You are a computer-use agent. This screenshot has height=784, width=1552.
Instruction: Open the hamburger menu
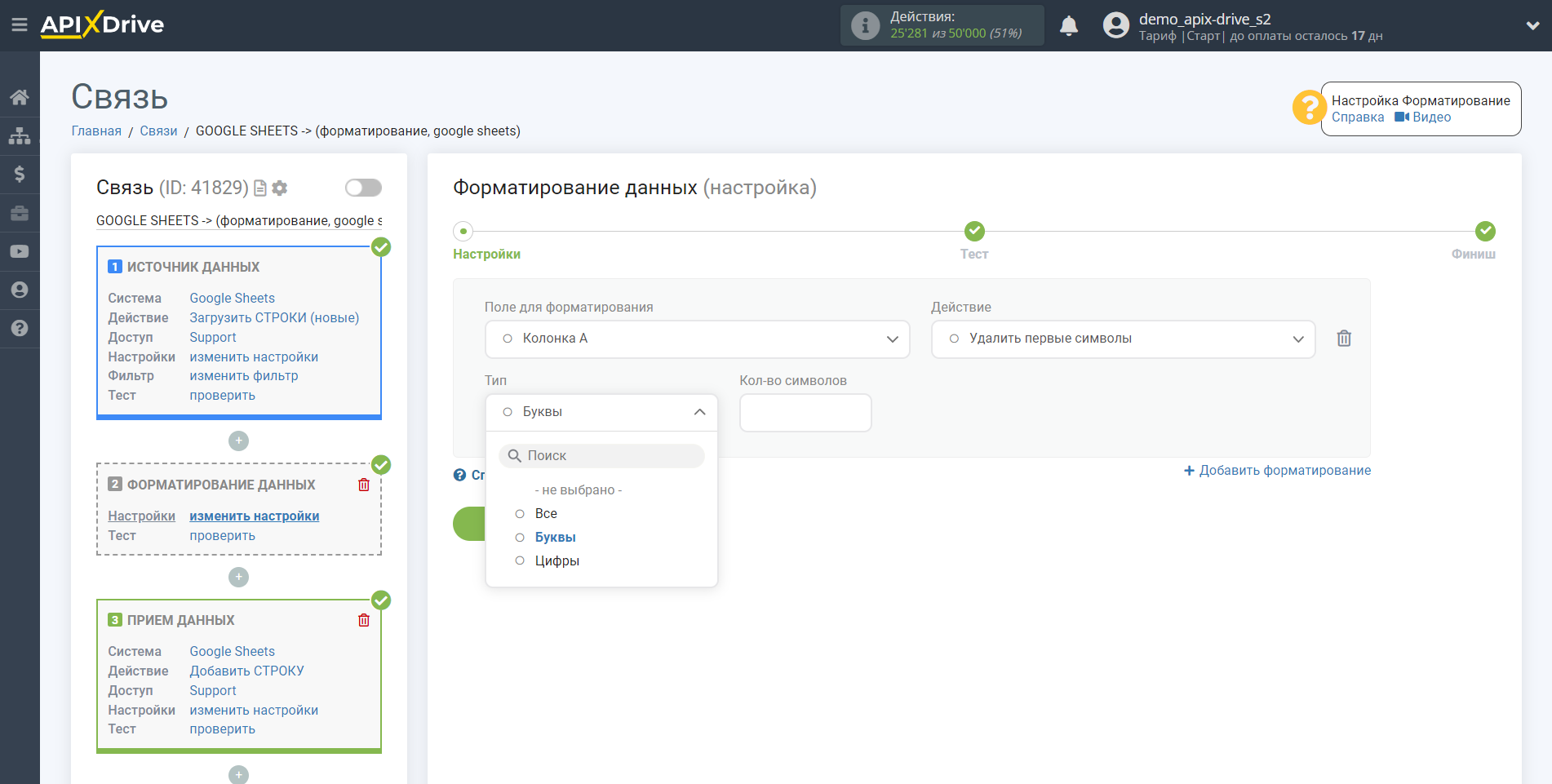(20, 25)
